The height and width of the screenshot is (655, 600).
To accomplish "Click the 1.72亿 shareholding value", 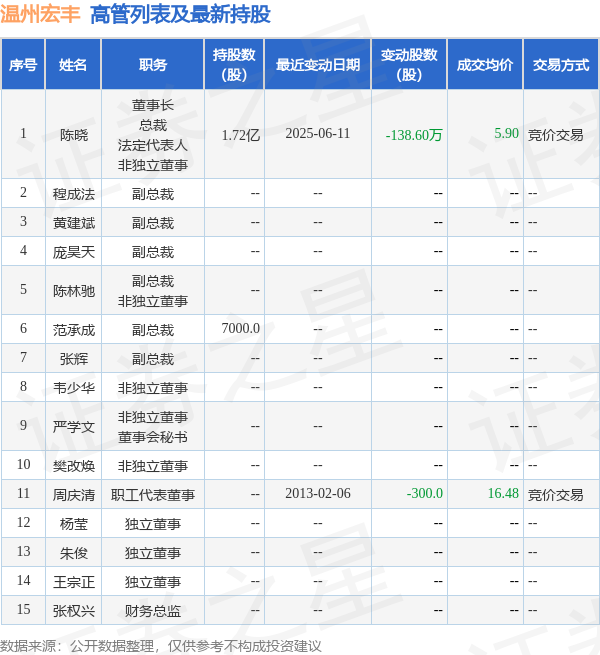I will click(x=241, y=135).
